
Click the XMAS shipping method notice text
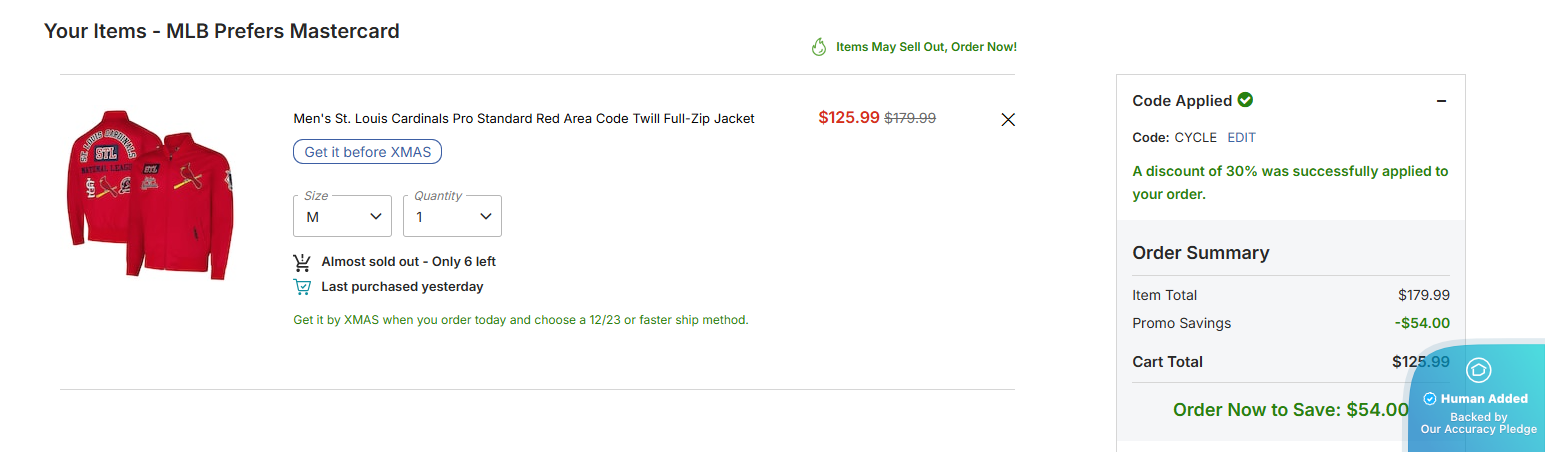[x=520, y=320]
